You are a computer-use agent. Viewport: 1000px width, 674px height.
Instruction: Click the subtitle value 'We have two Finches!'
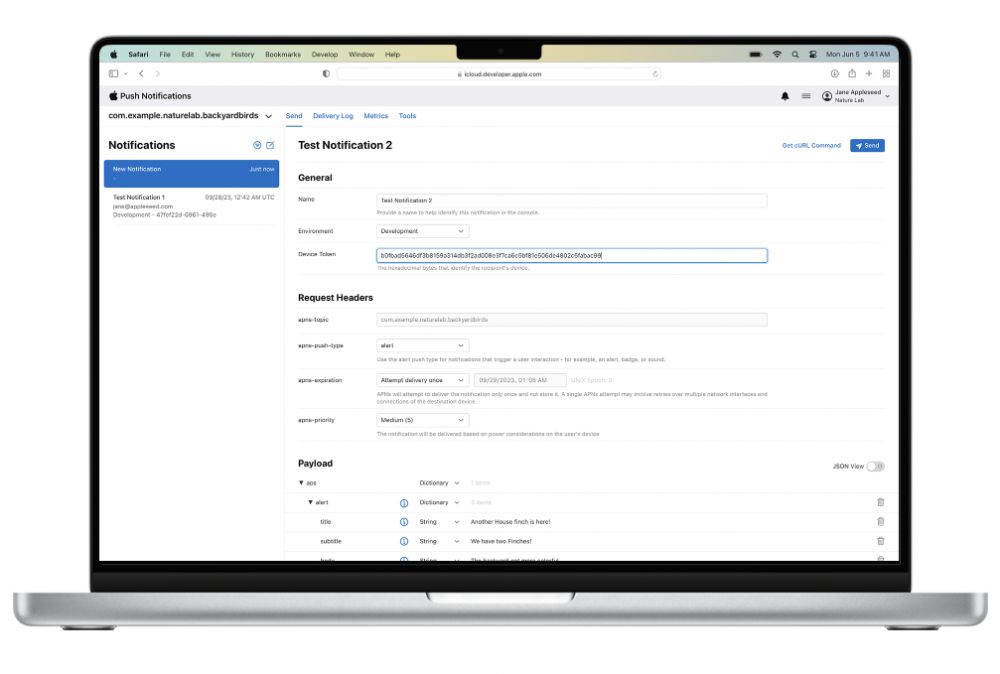click(x=501, y=541)
